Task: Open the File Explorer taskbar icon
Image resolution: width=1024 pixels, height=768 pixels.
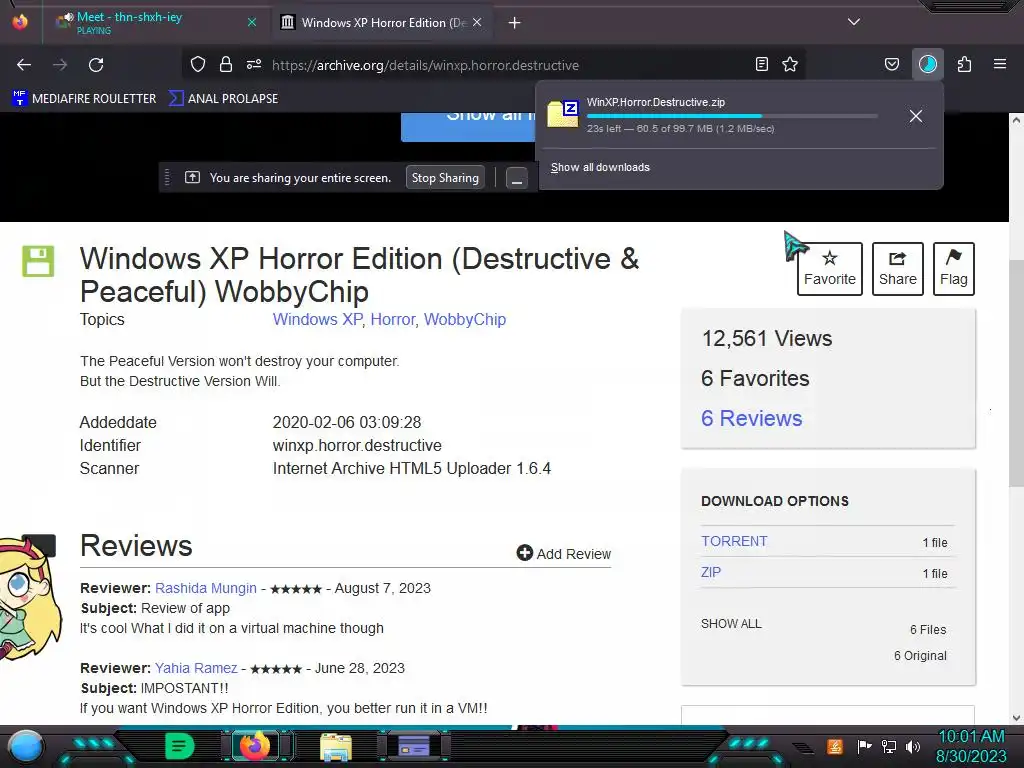Action: pyautogui.click(x=336, y=747)
